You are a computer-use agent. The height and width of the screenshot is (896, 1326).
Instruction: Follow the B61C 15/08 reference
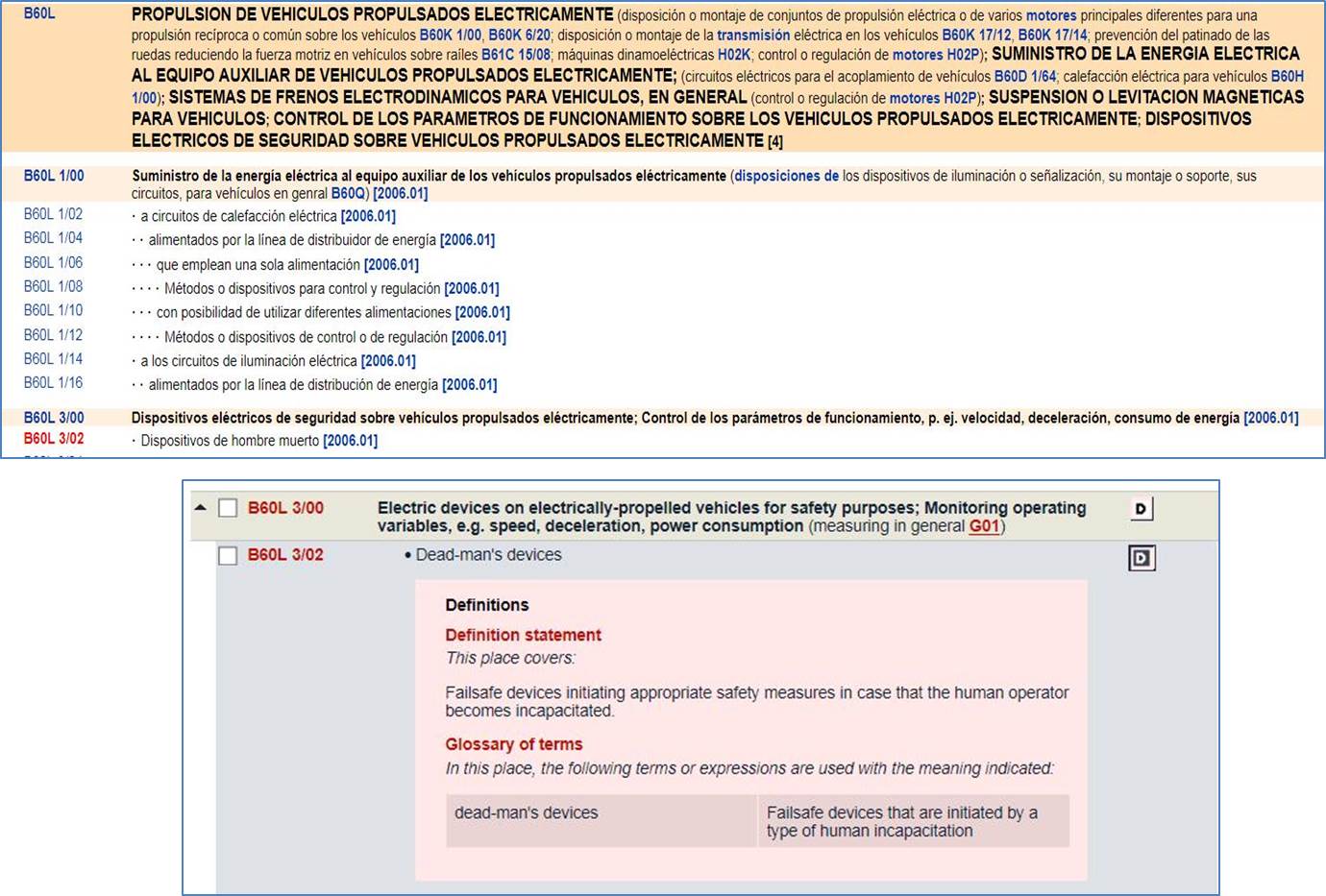516,56
